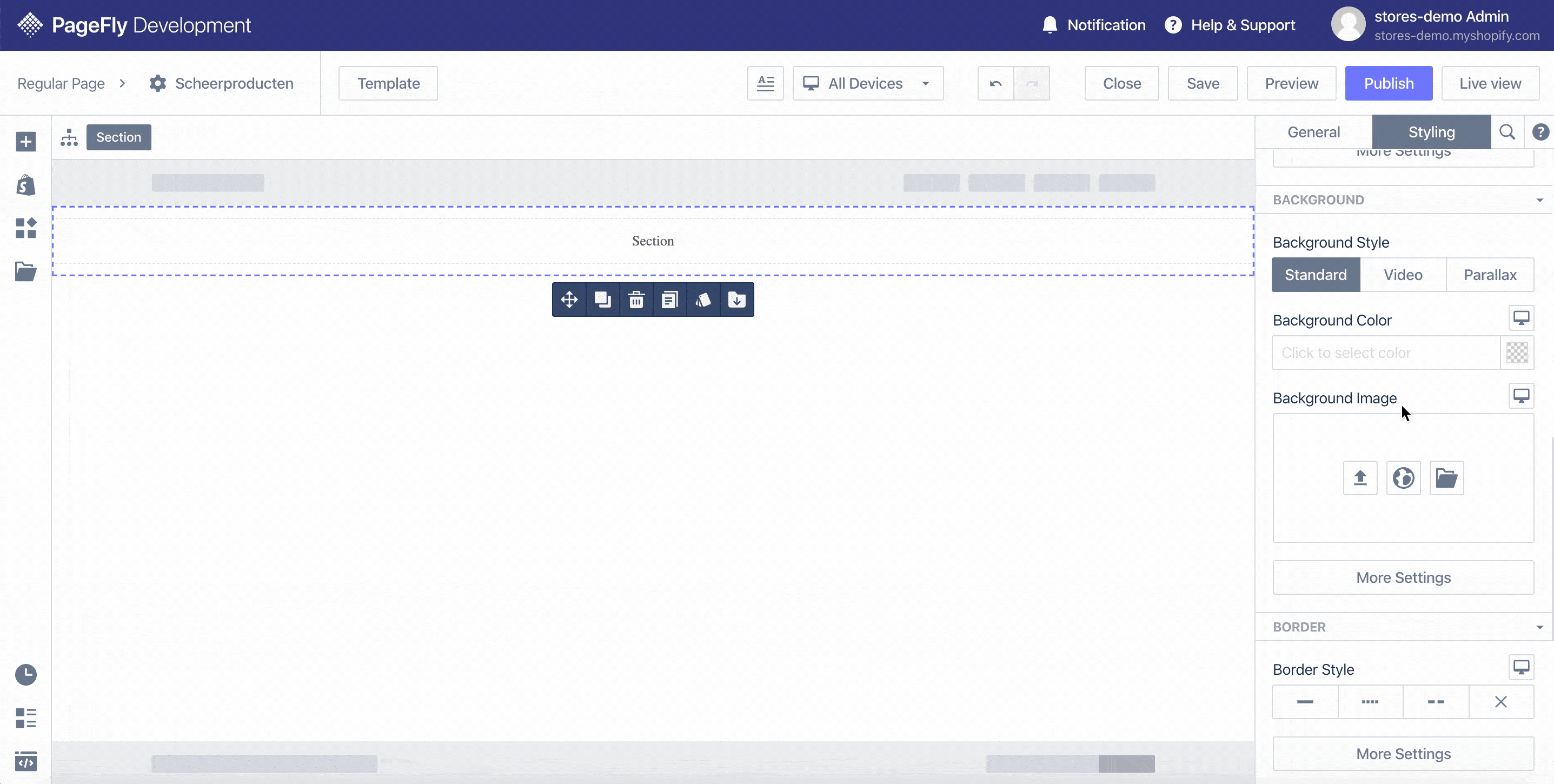Choose dashed border style
The width and height of the screenshot is (1554, 784).
(x=1436, y=702)
